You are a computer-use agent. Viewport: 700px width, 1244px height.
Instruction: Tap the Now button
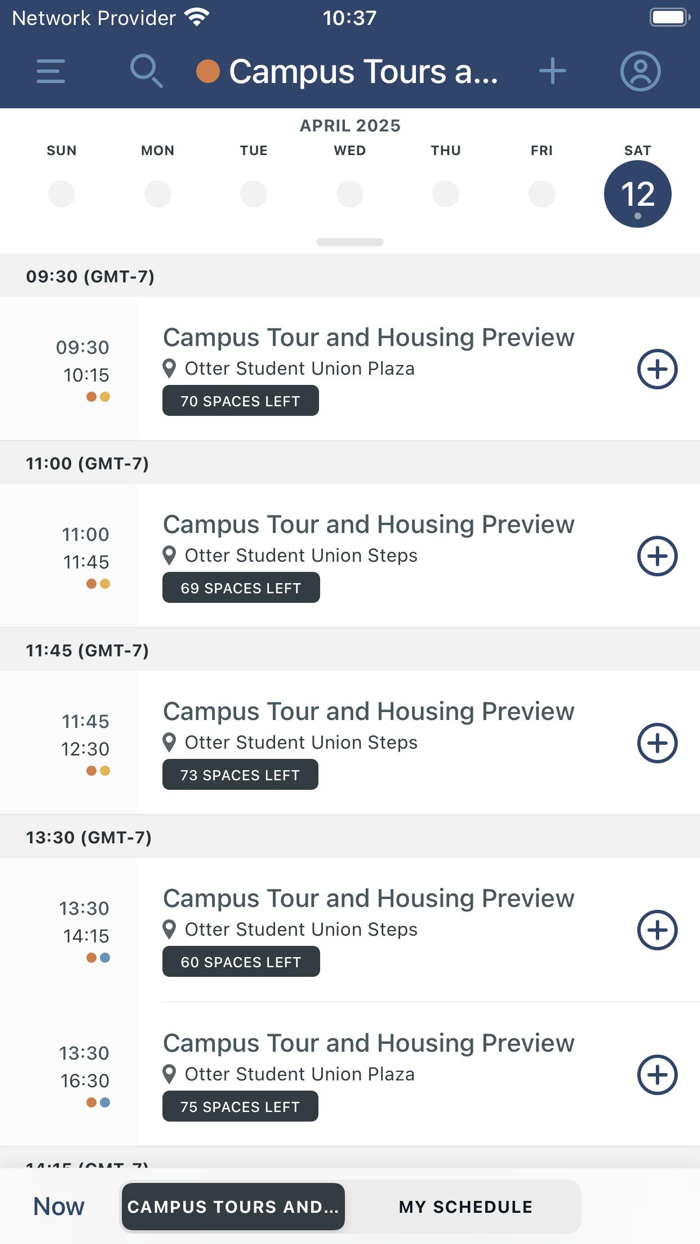[58, 1206]
